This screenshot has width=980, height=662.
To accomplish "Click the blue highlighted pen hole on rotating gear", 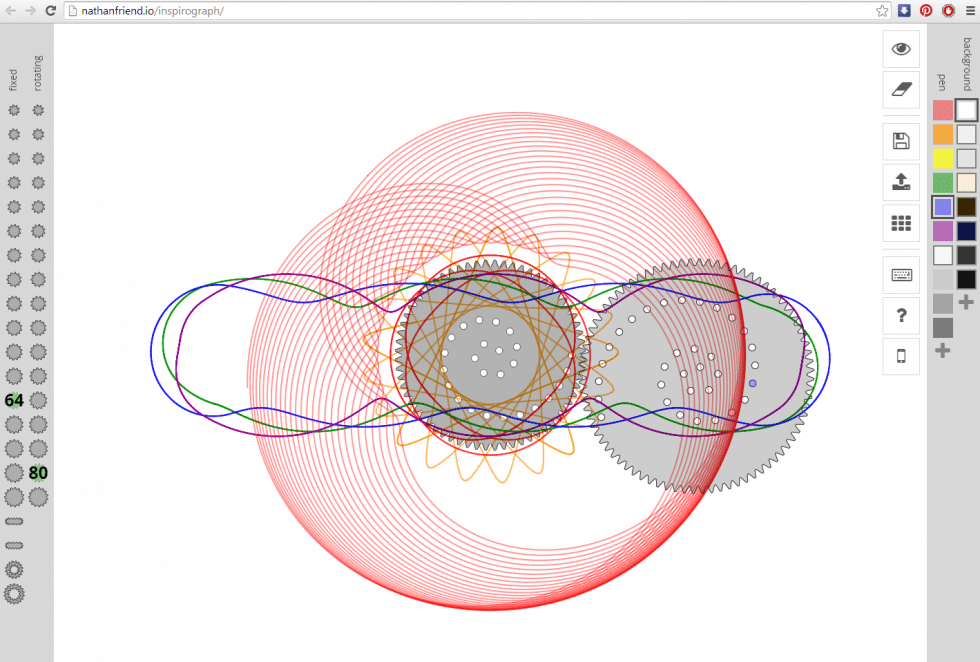I will pos(752,383).
